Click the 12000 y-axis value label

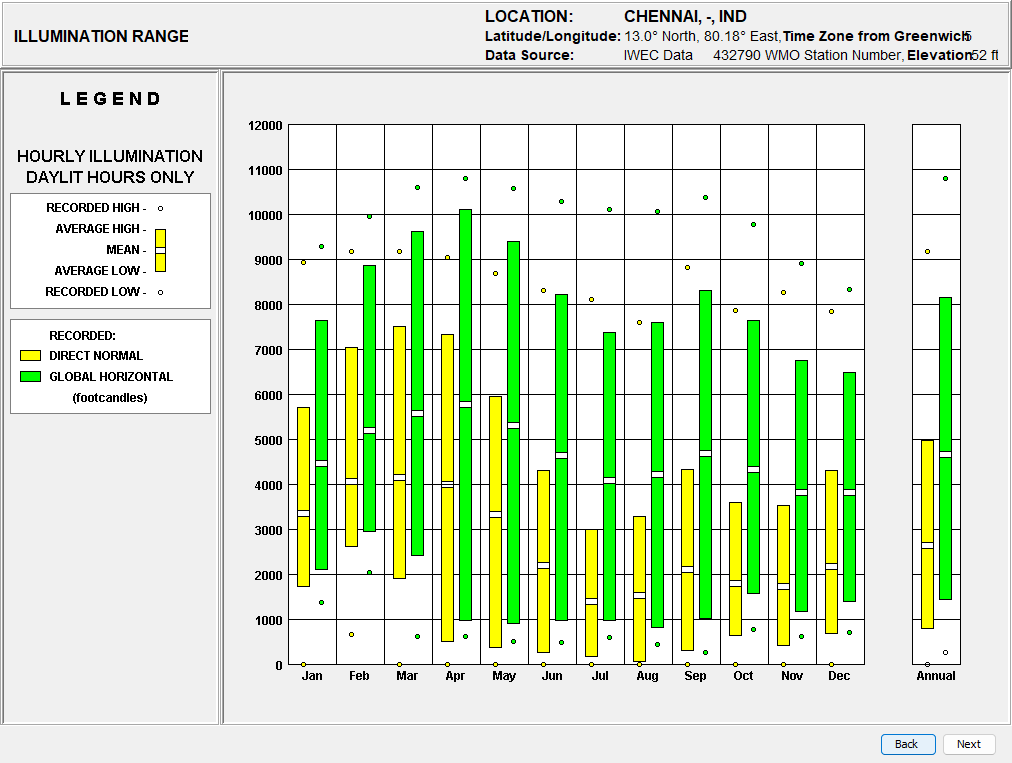tap(265, 126)
